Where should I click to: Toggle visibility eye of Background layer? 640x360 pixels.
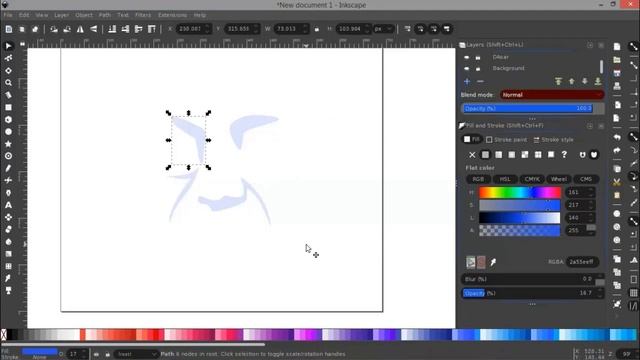(x=467, y=69)
